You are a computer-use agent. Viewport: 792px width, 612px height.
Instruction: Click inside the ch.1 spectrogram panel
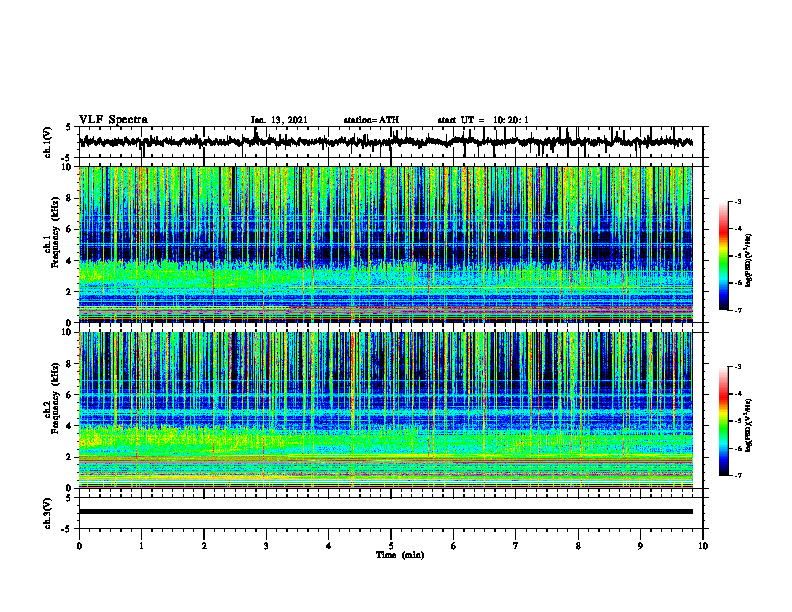(x=385, y=244)
